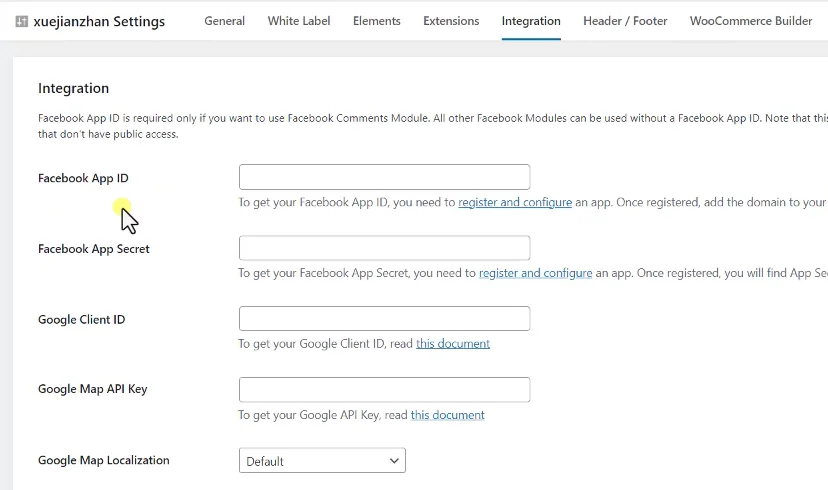Focus the Google Map API Key field
The height and width of the screenshot is (490, 828).
(384, 390)
